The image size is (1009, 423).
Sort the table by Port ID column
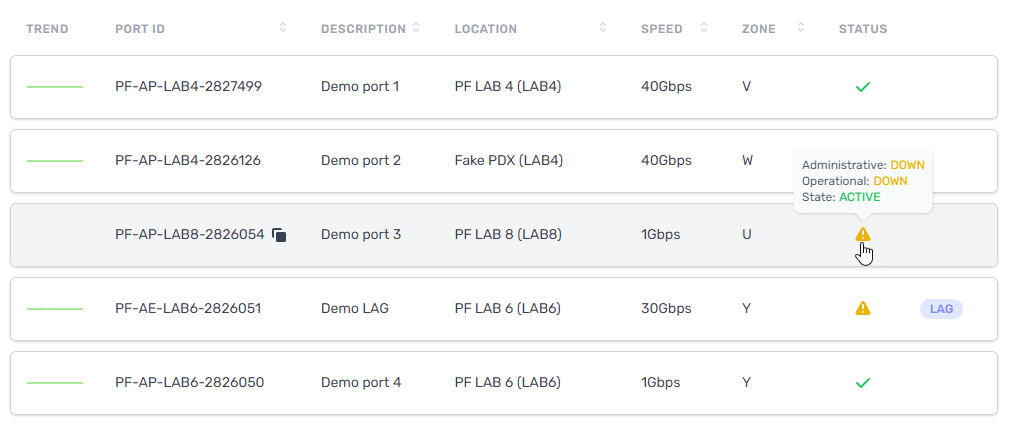click(x=282, y=28)
